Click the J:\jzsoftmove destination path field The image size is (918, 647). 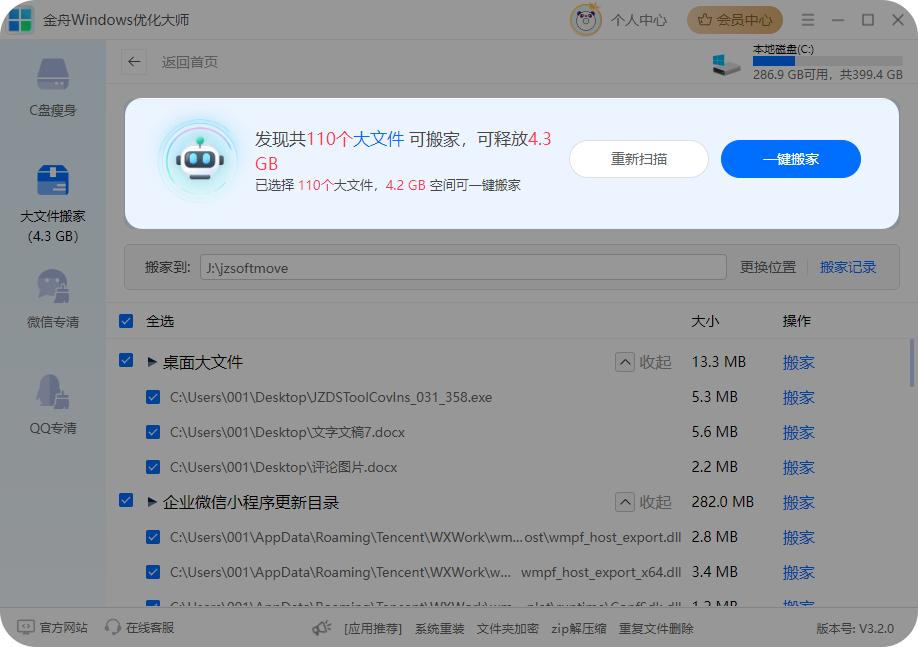[463, 267]
